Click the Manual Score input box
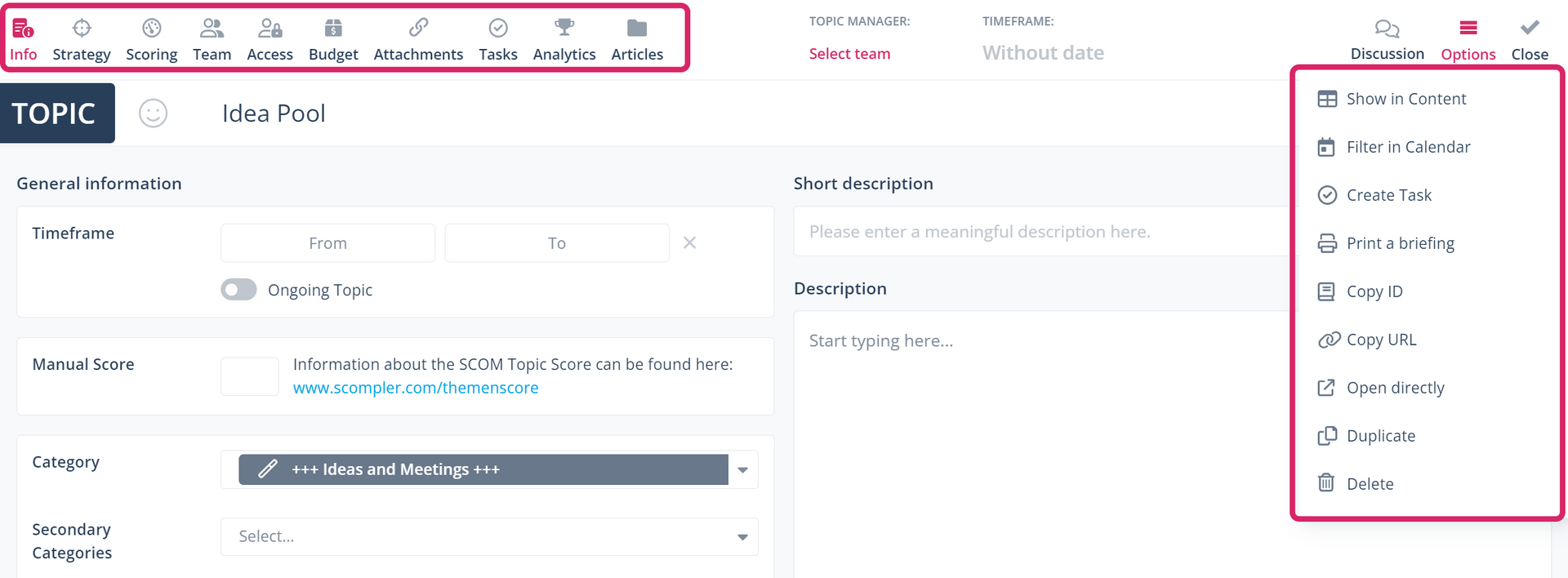This screenshot has height=578, width=1568. 250,376
